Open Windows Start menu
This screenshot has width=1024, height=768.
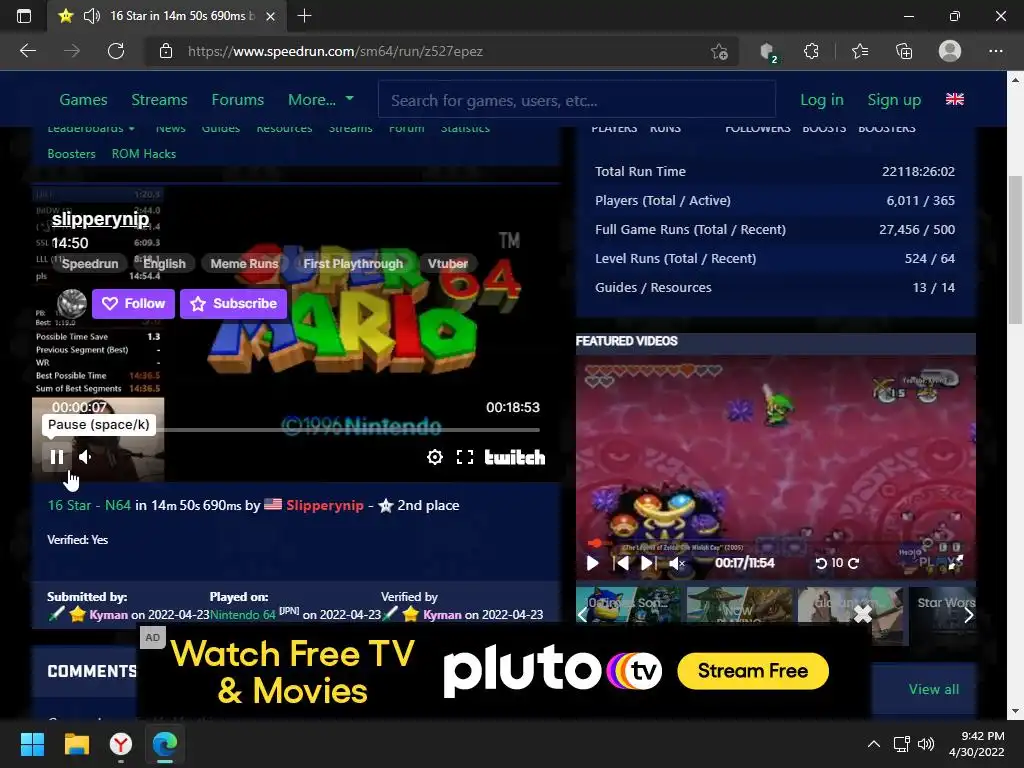(x=32, y=744)
